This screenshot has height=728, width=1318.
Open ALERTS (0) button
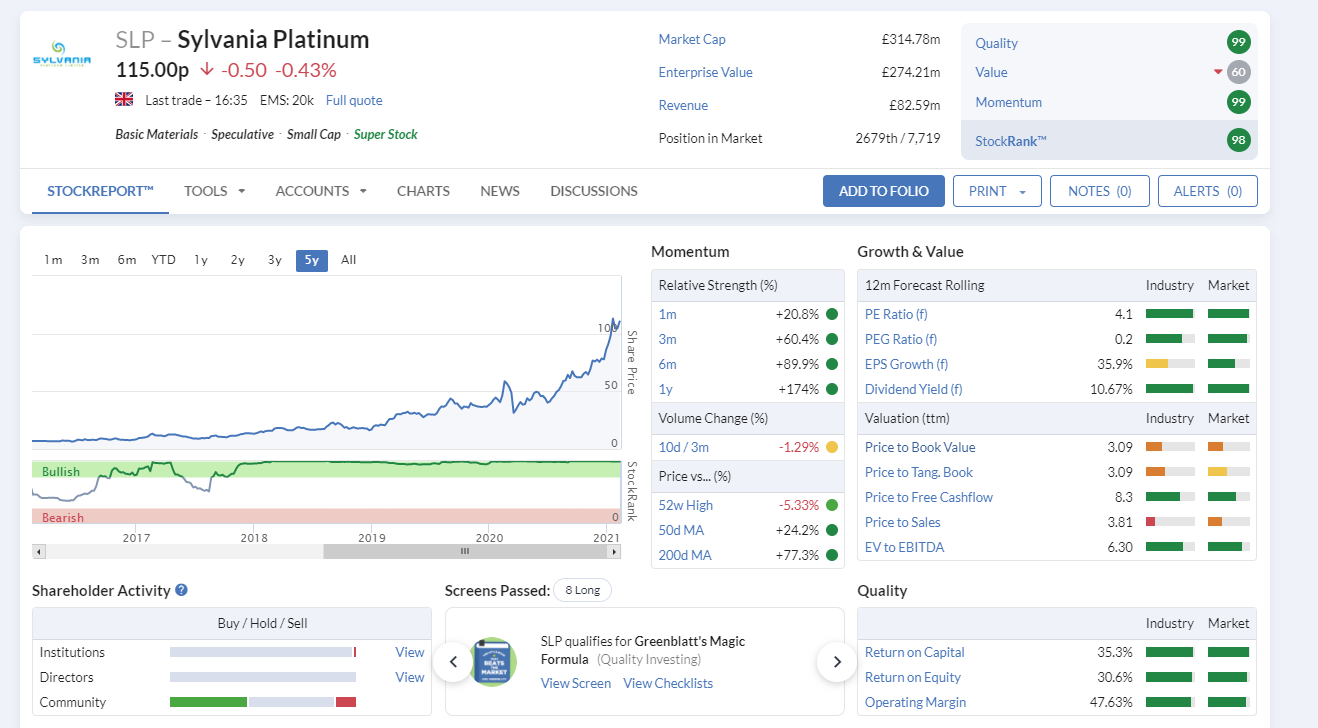coord(1208,191)
